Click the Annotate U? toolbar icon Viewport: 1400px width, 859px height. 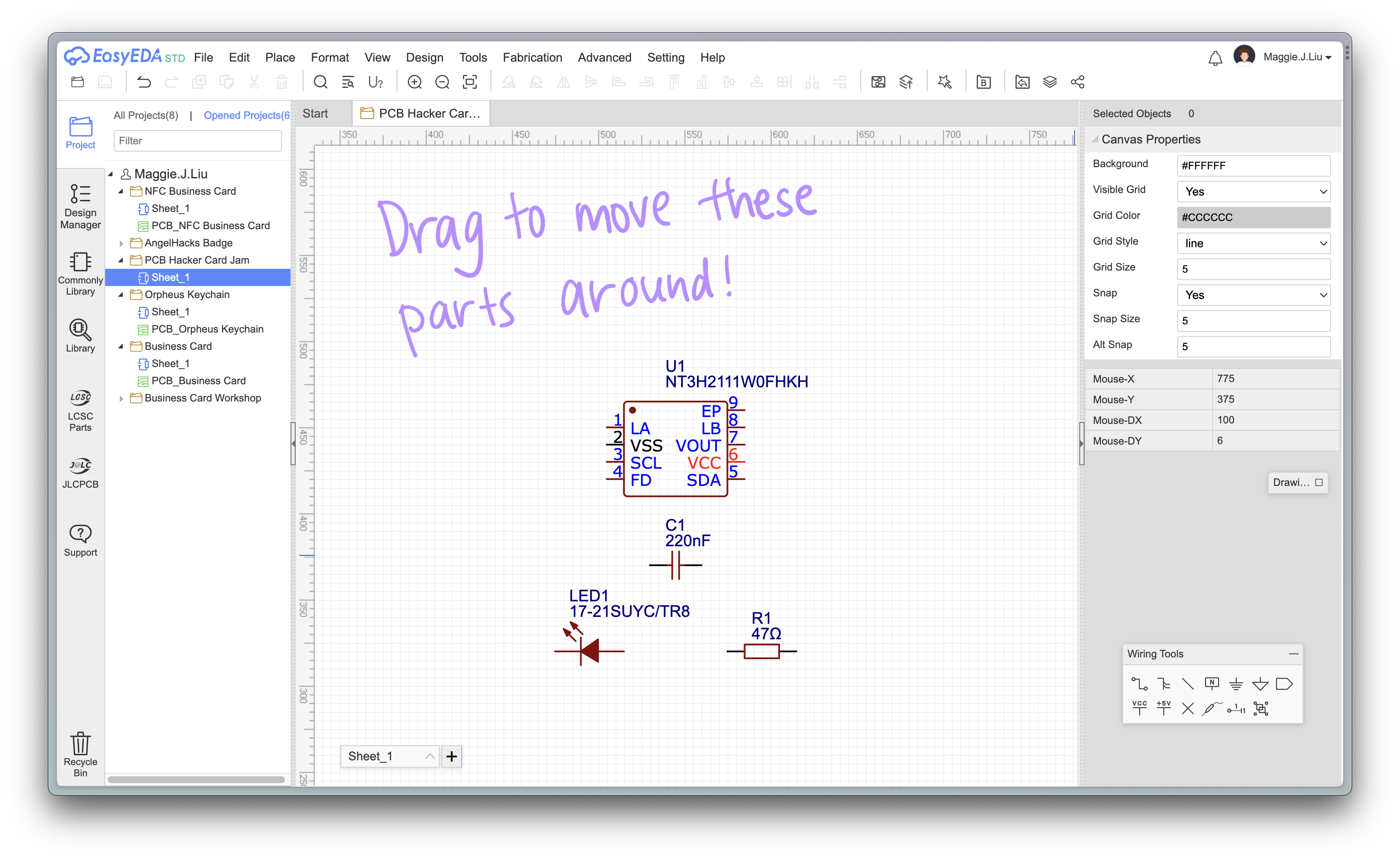pyautogui.click(x=375, y=82)
